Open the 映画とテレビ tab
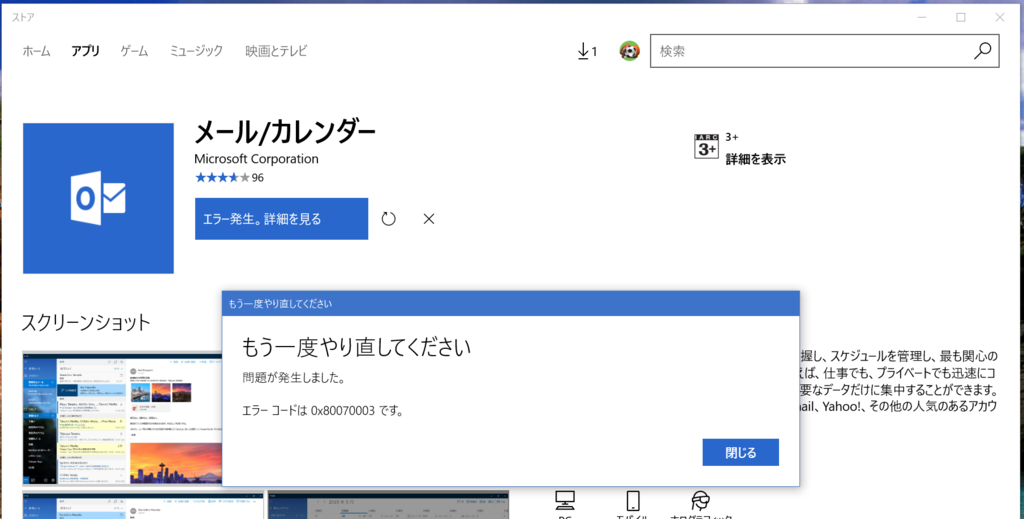This screenshot has height=519, width=1024. [x=276, y=51]
